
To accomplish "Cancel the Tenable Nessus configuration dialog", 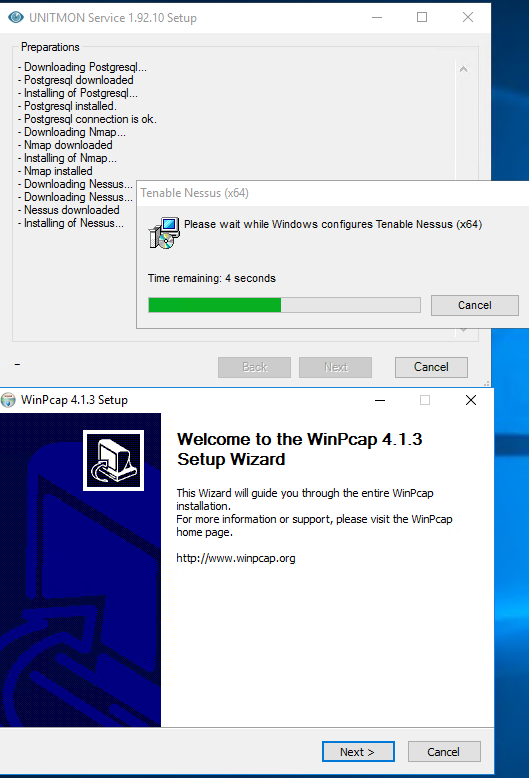I will pos(474,305).
